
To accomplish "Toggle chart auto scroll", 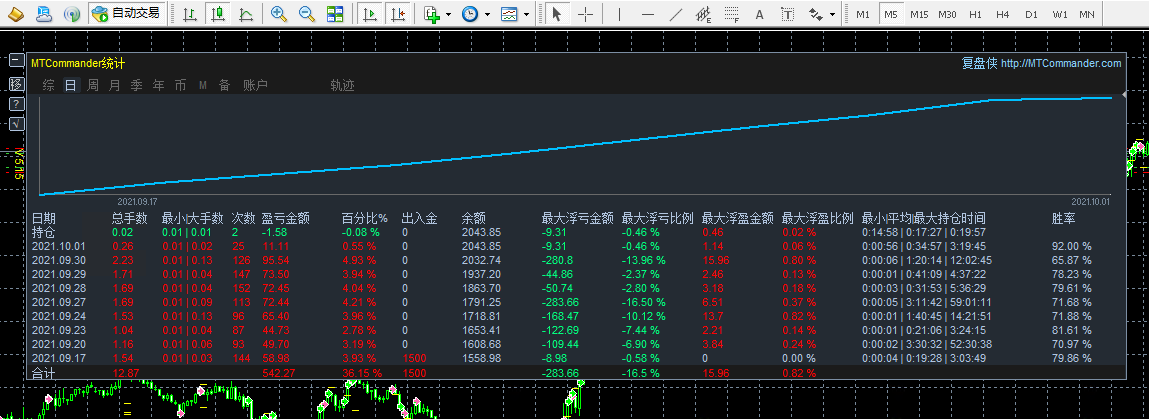I will [370, 13].
